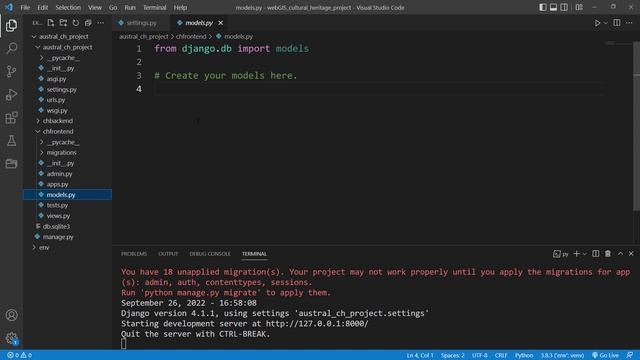640x360 pixels.
Task: Click Go Live in status bar
Action: pos(605,355)
